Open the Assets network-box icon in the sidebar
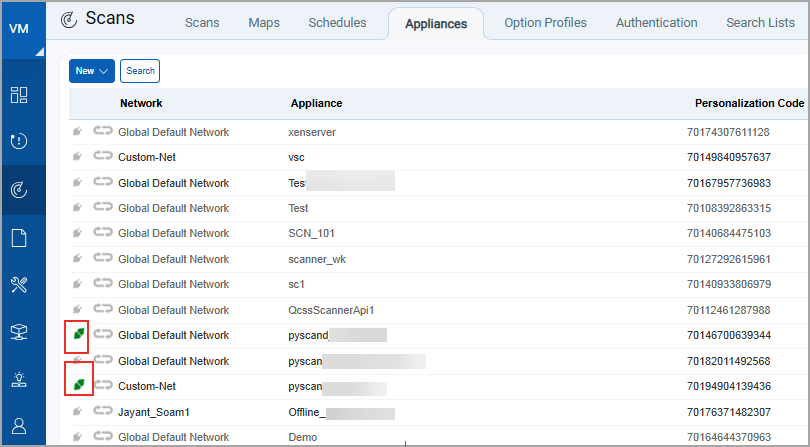Screen dimensions: 810x447 19,332
